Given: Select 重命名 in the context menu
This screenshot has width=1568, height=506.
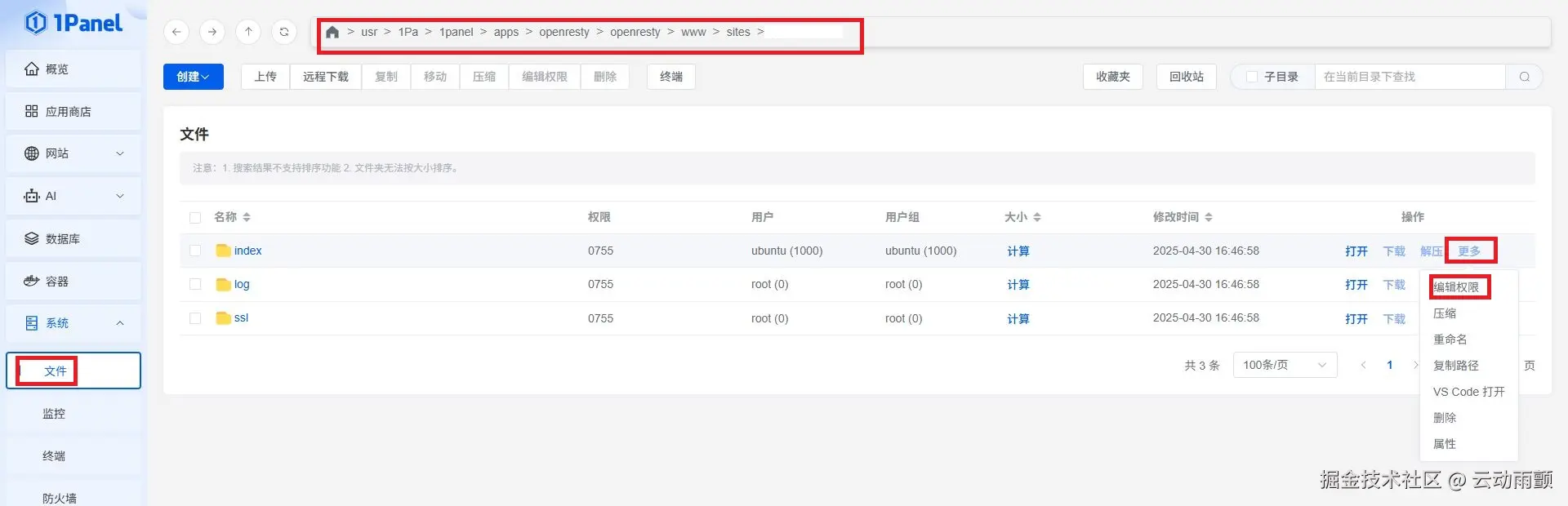Looking at the screenshot, I should point(1450,340).
